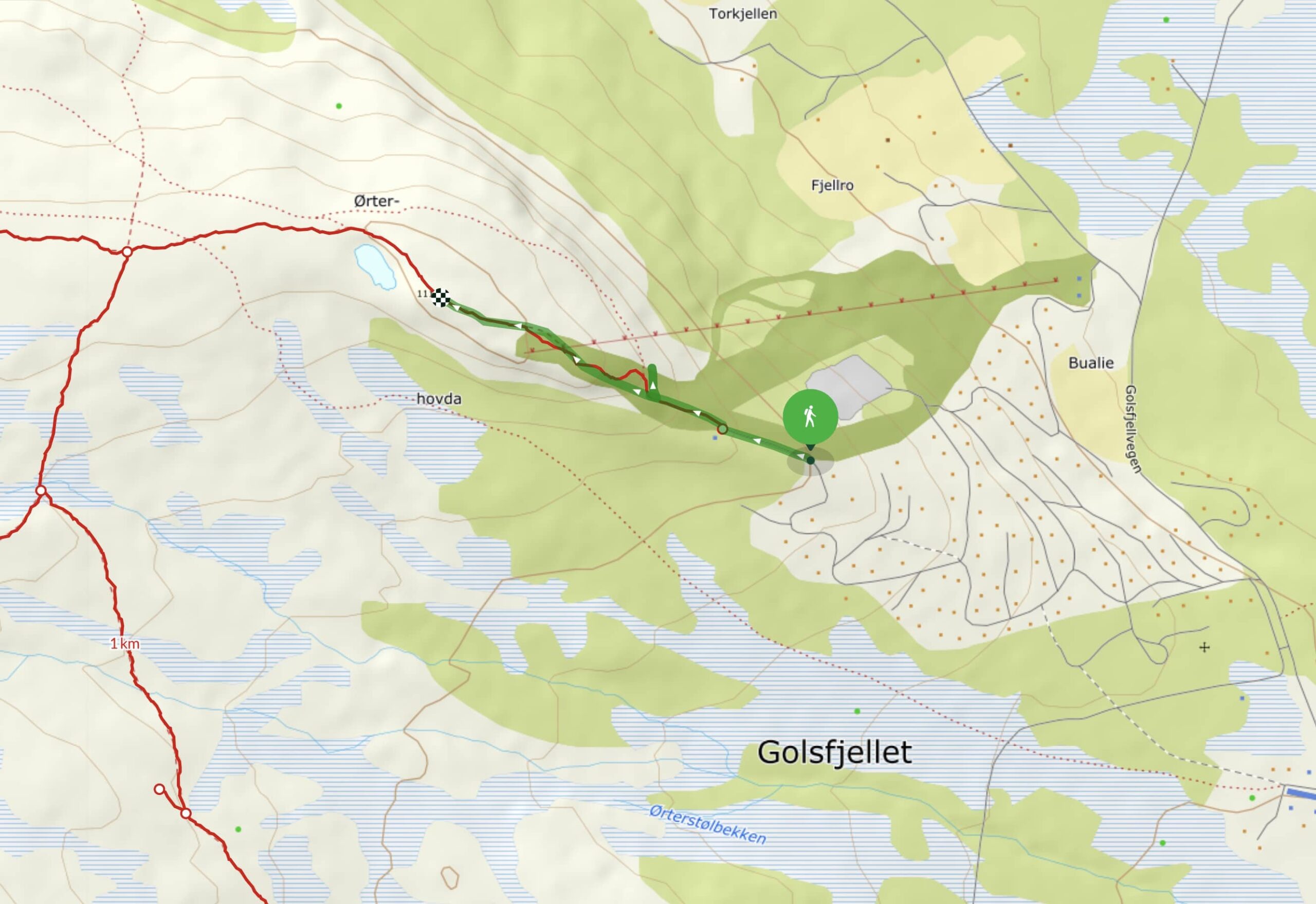Select the checkered finish flag marker
1316x904 pixels.
tap(441, 297)
